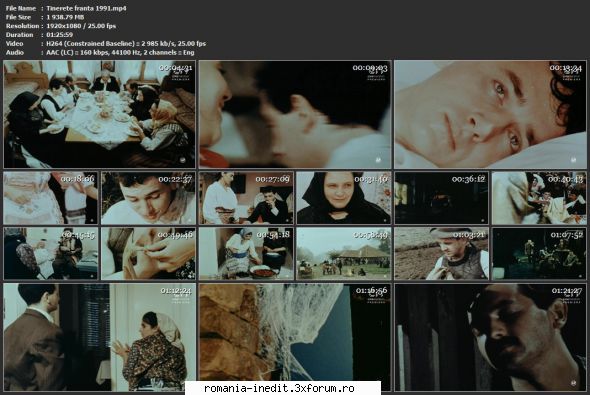The height and width of the screenshot is (395, 590).
Task: Open the thumbnail at 00:40:43
Action: (x=539, y=198)
